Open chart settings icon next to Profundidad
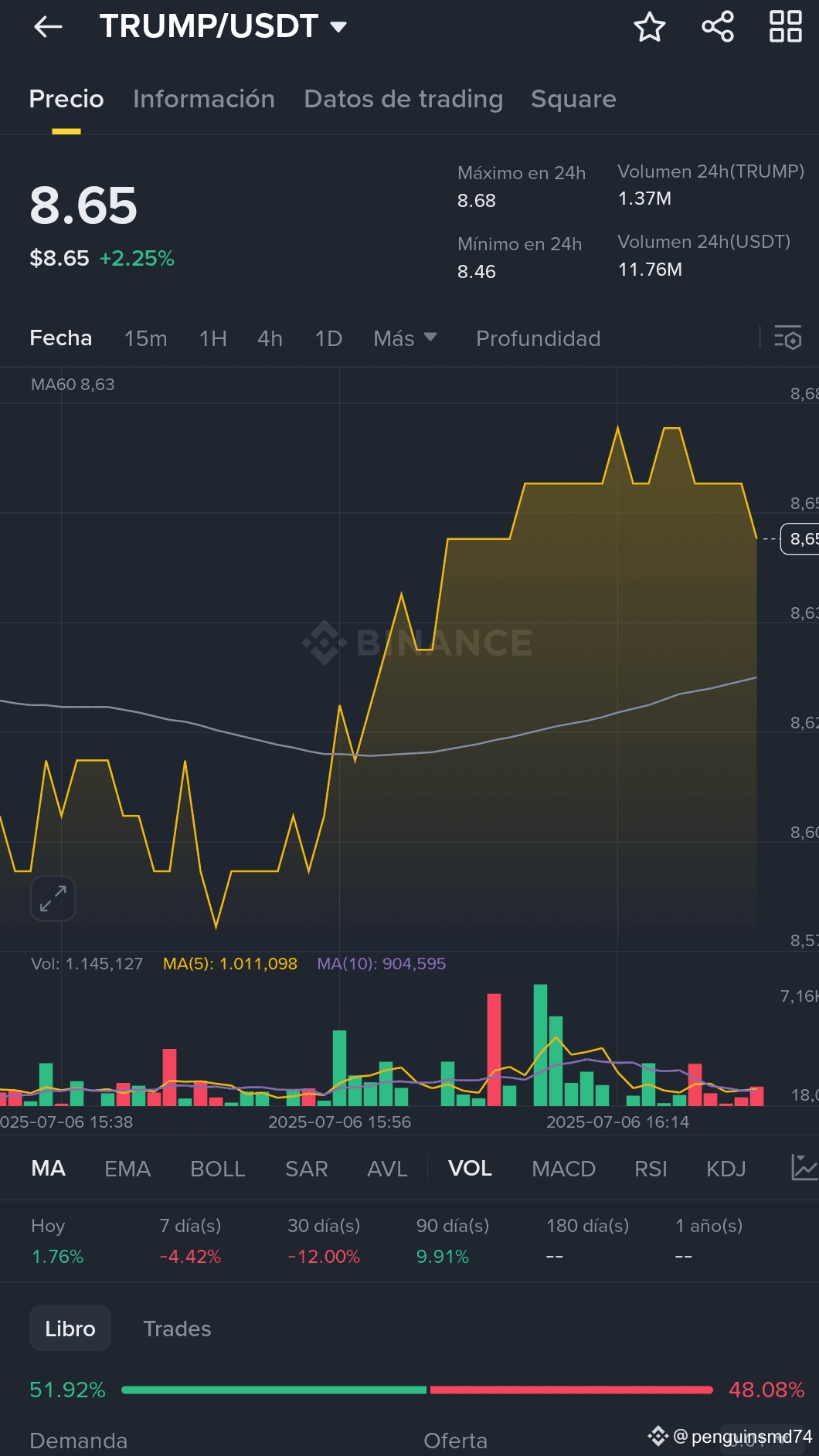 click(x=788, y=338)
